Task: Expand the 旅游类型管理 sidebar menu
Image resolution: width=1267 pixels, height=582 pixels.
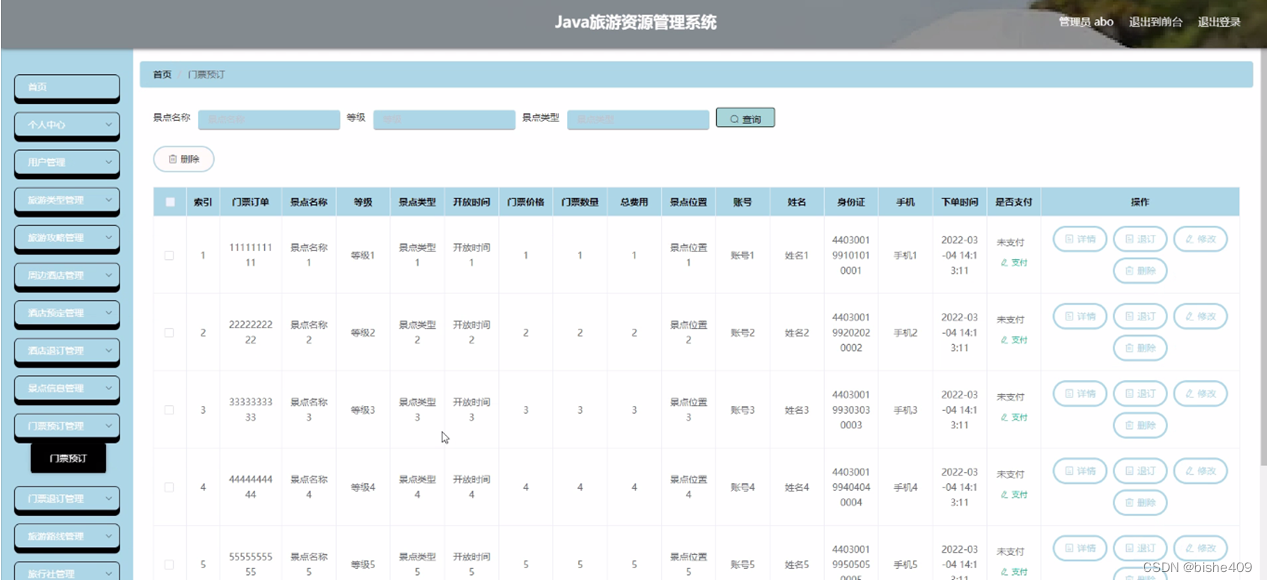Action: click(67, 200)
